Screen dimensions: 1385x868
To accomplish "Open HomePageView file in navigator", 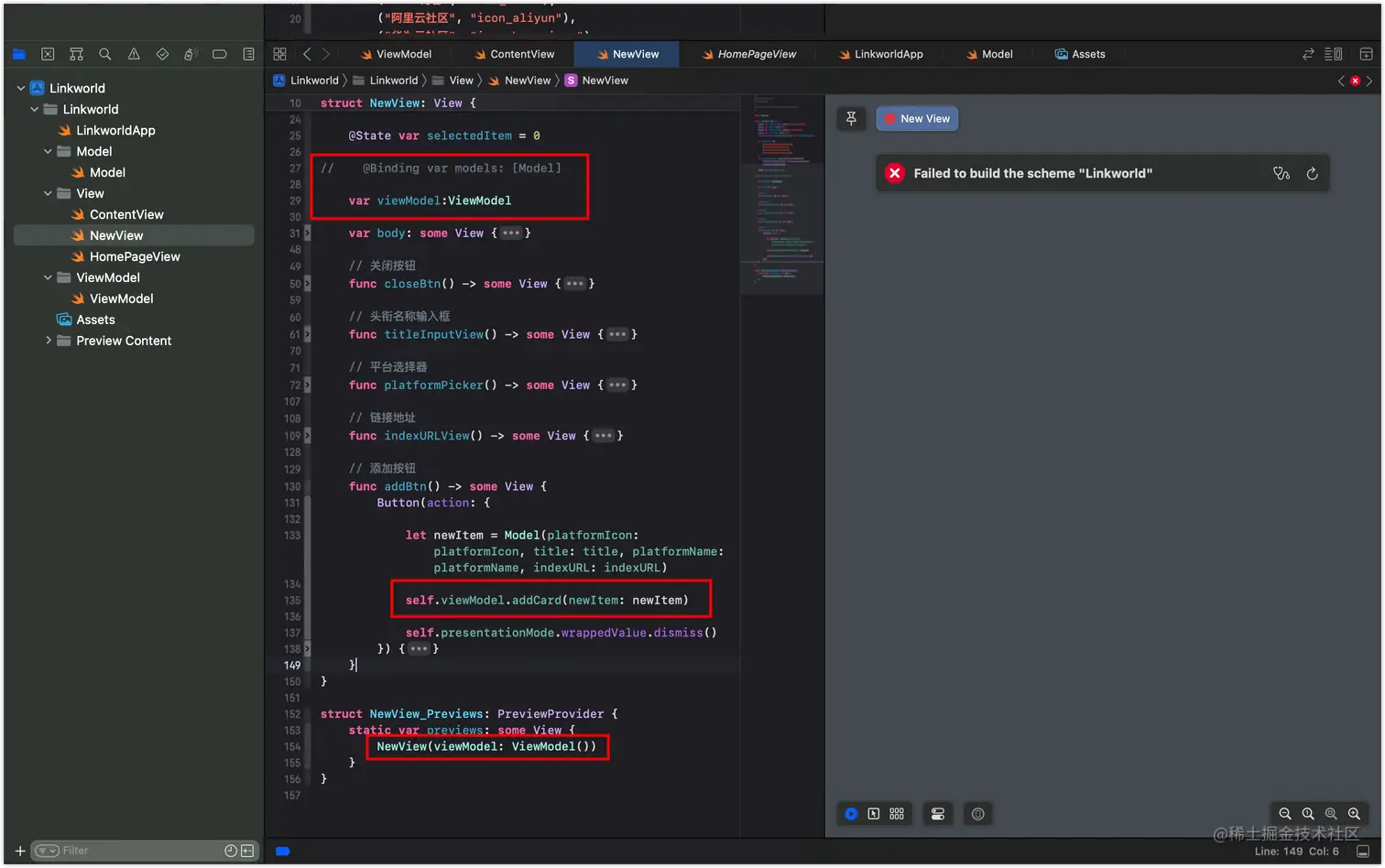I will point(135,257).
